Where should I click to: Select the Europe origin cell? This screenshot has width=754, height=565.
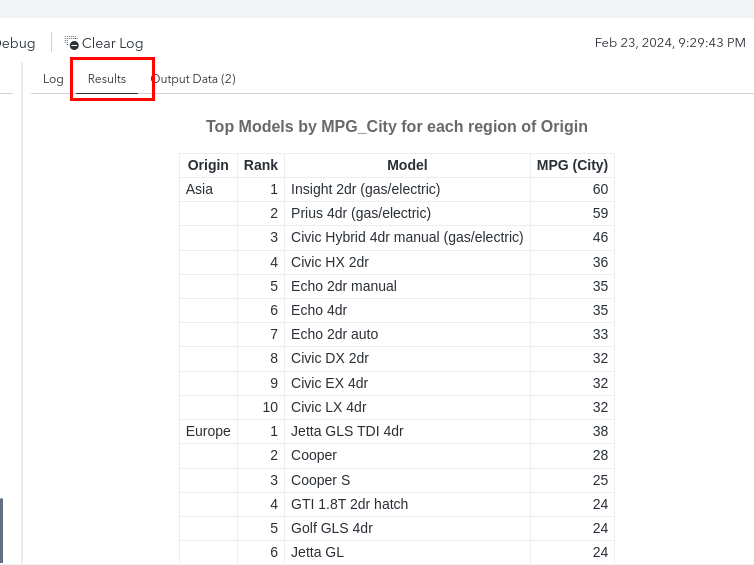208,431
